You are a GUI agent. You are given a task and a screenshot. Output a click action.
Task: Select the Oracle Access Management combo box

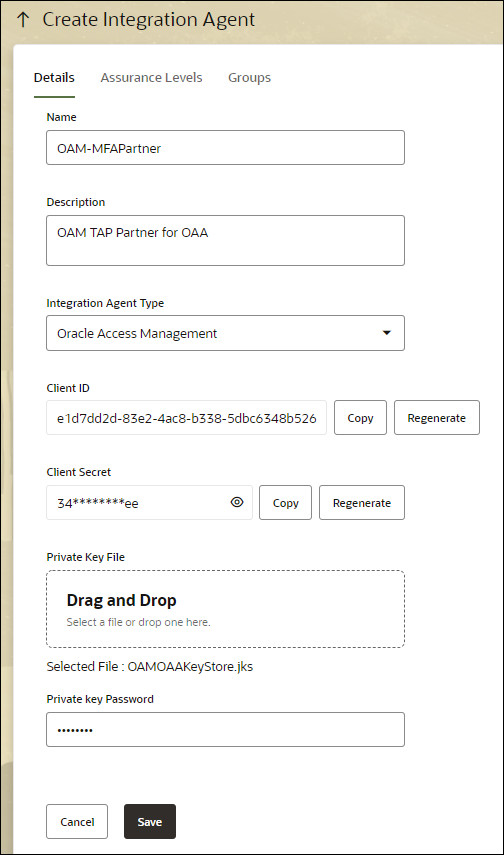click(x=225, y=333)
